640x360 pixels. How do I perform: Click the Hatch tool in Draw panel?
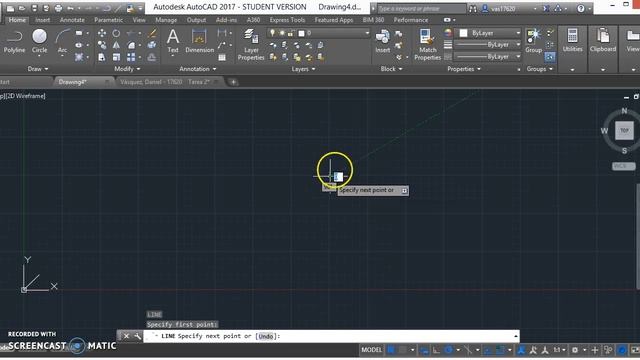click(x=79, y=57)
